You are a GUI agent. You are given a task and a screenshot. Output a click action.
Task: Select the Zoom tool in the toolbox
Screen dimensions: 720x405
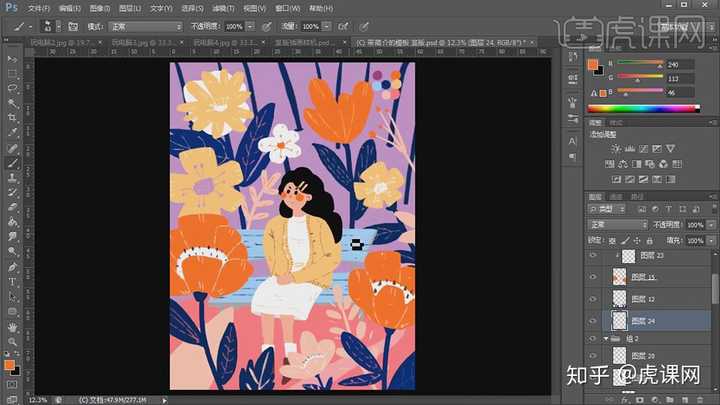(x=12, y=342)
